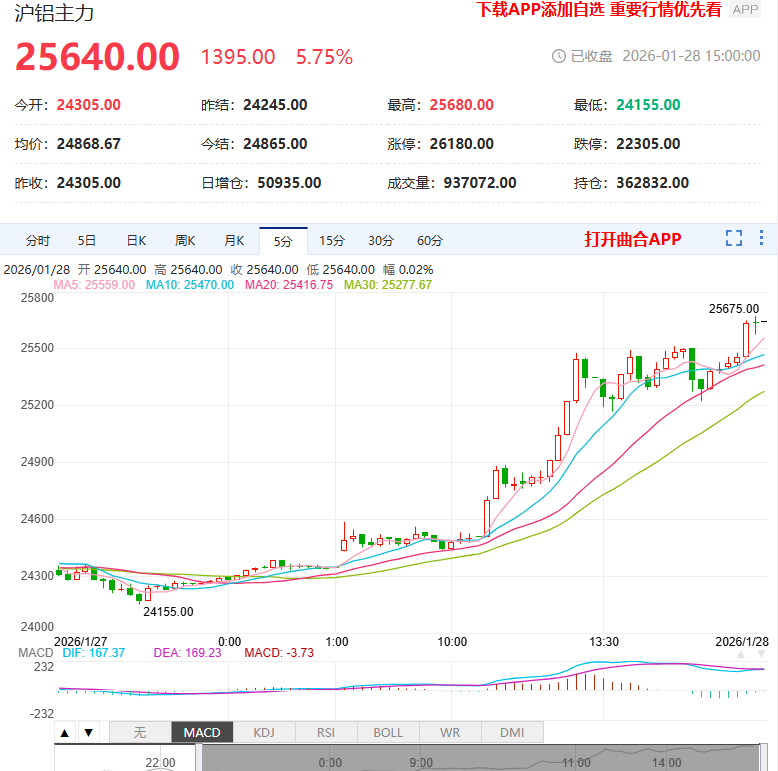Click the DIF: 167.37 value
The image size is (778, 771).
(x=94, y=653)
